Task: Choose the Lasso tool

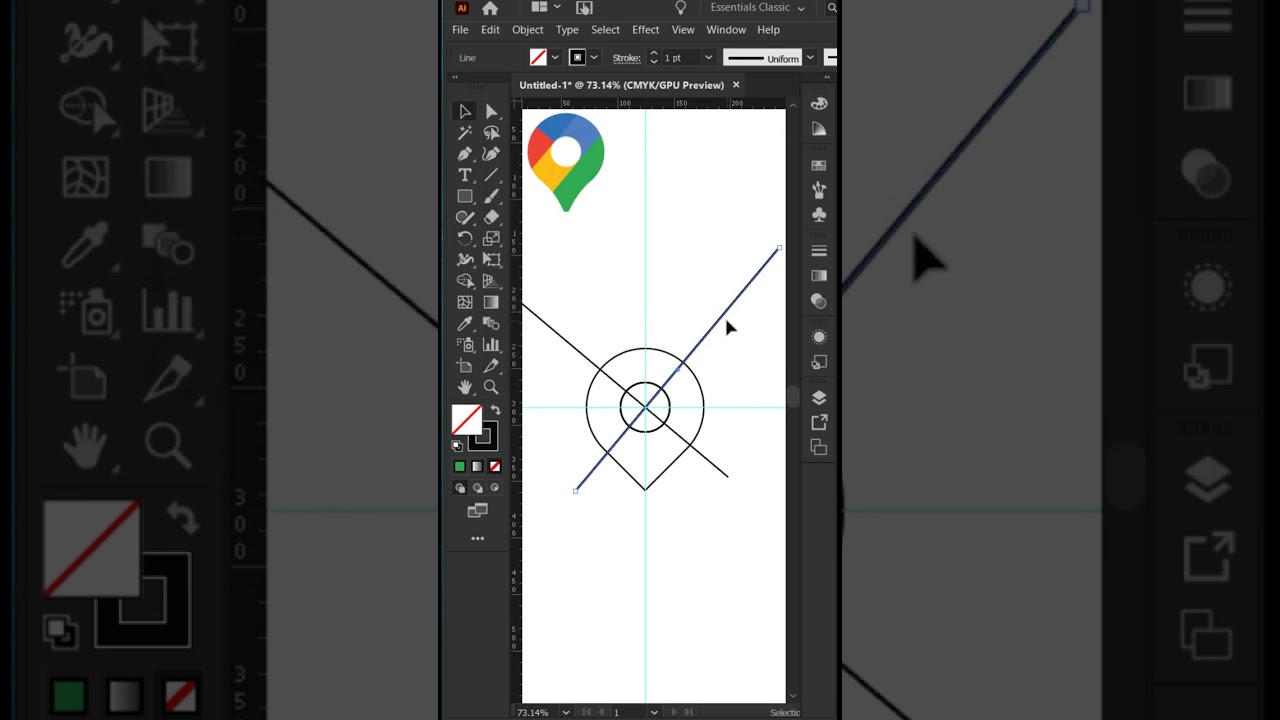Action: click(491, 133)
